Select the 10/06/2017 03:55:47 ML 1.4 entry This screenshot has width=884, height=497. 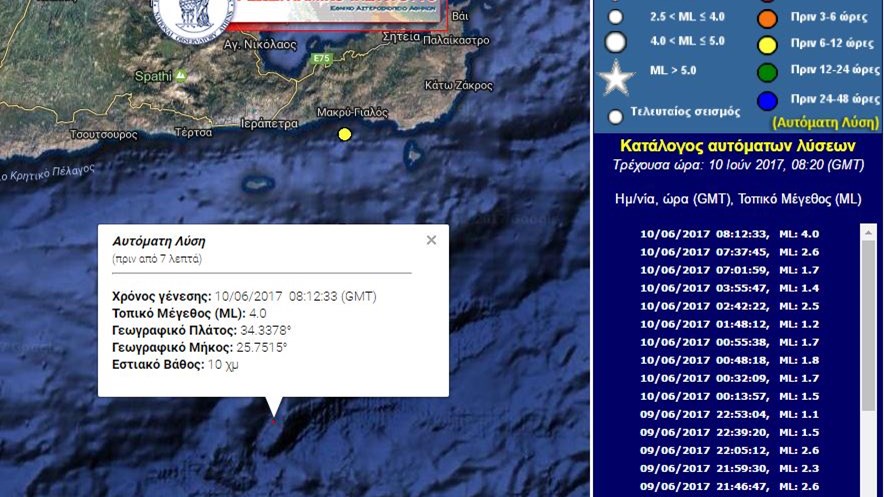[730, 288]
